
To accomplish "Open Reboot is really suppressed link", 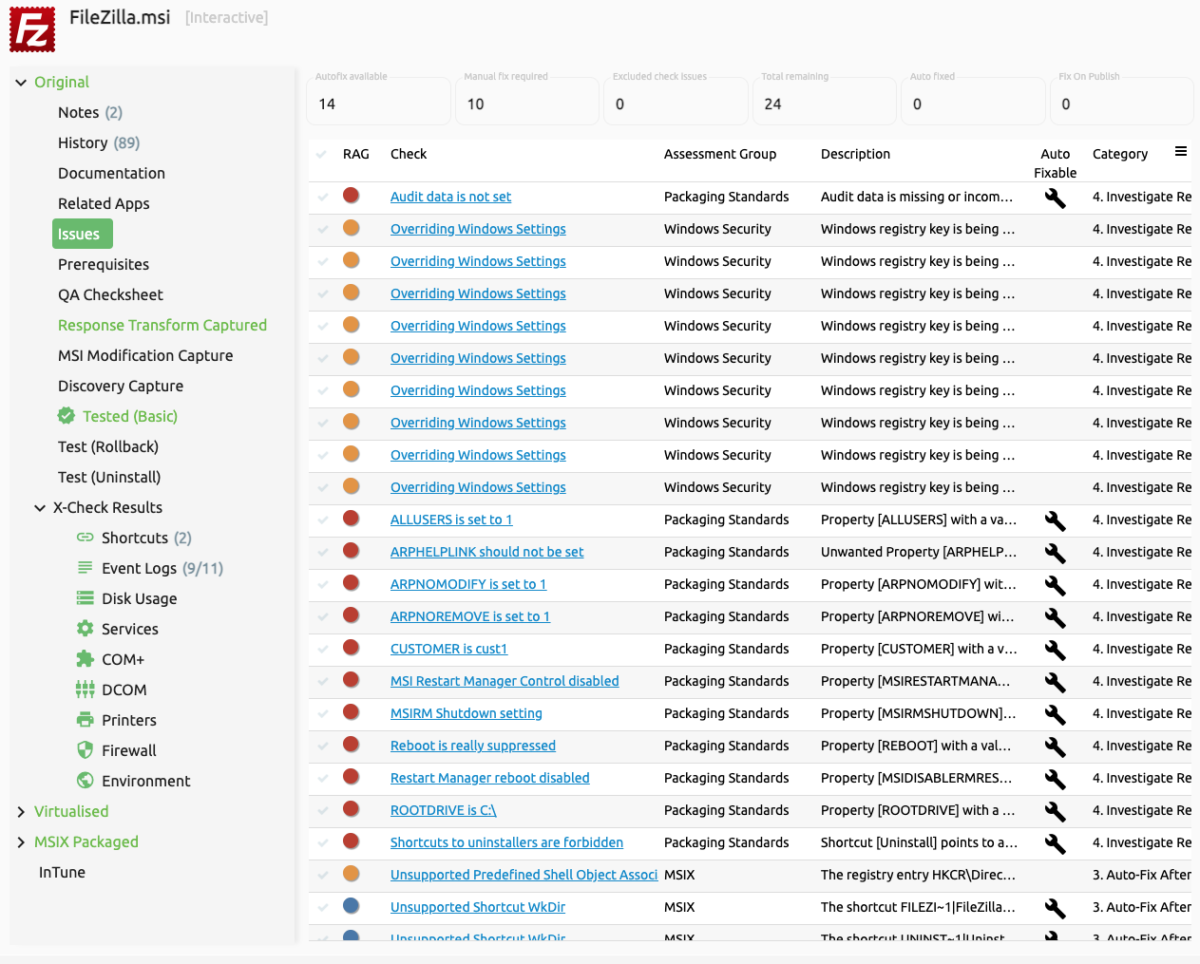I will click(x=472, y=746).
